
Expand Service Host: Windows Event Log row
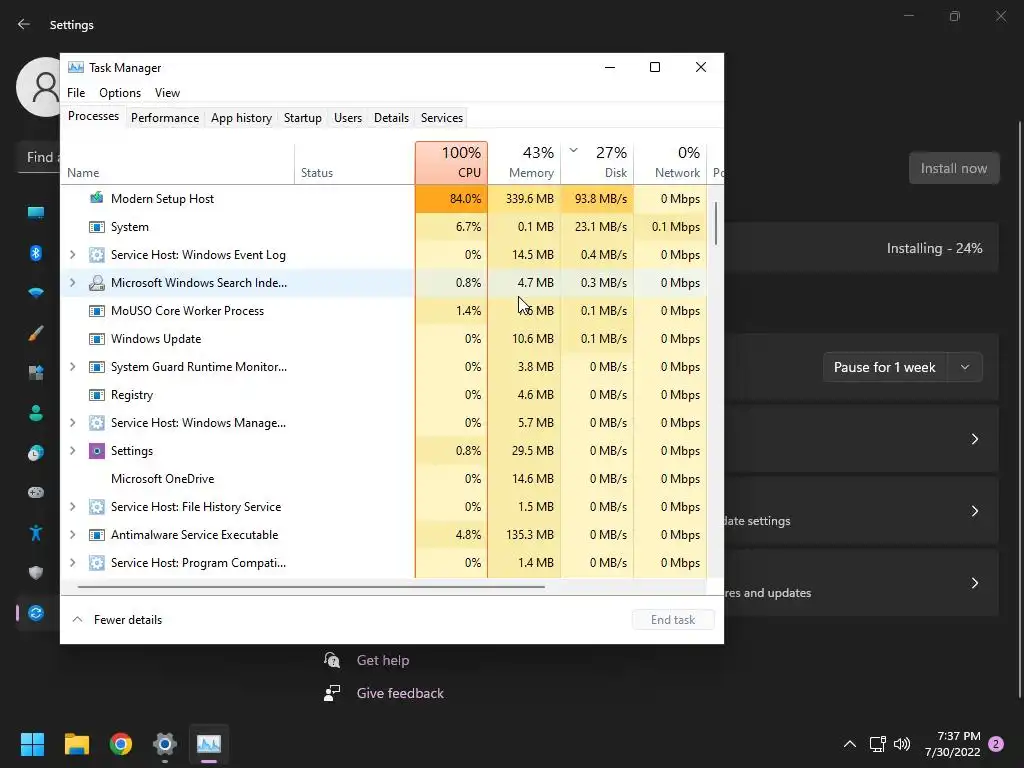pyautogui.click(x=72, y=255)
